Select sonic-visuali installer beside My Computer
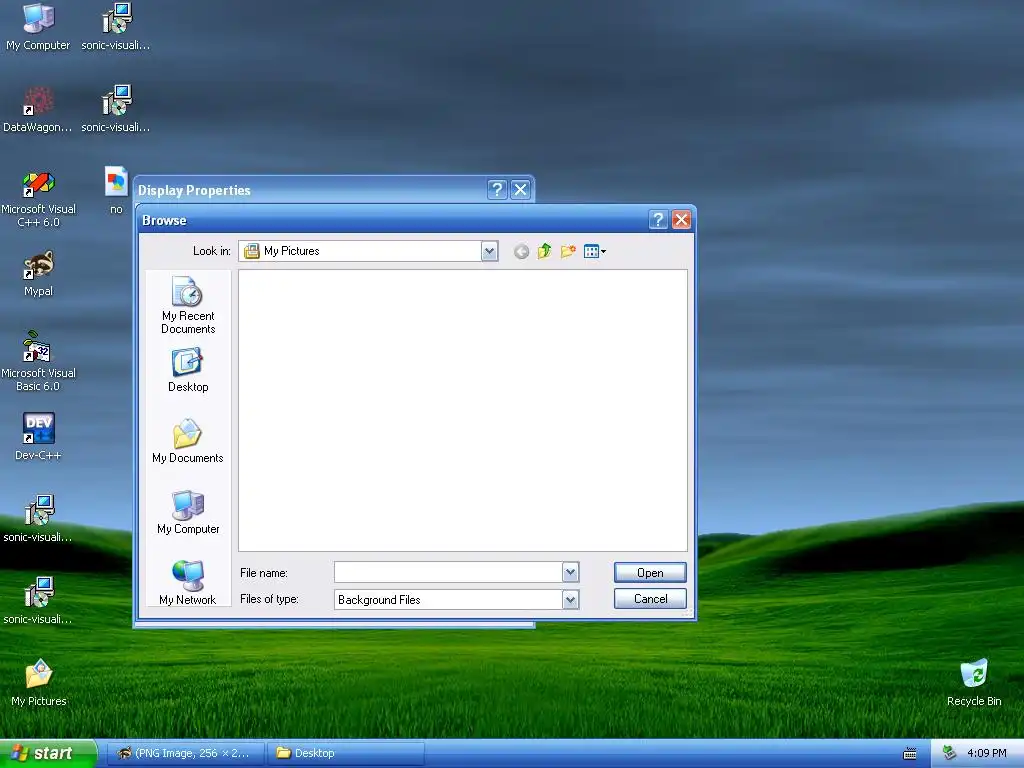The height and width of the screenshot is (768, 1024). [x=116, y=27]
